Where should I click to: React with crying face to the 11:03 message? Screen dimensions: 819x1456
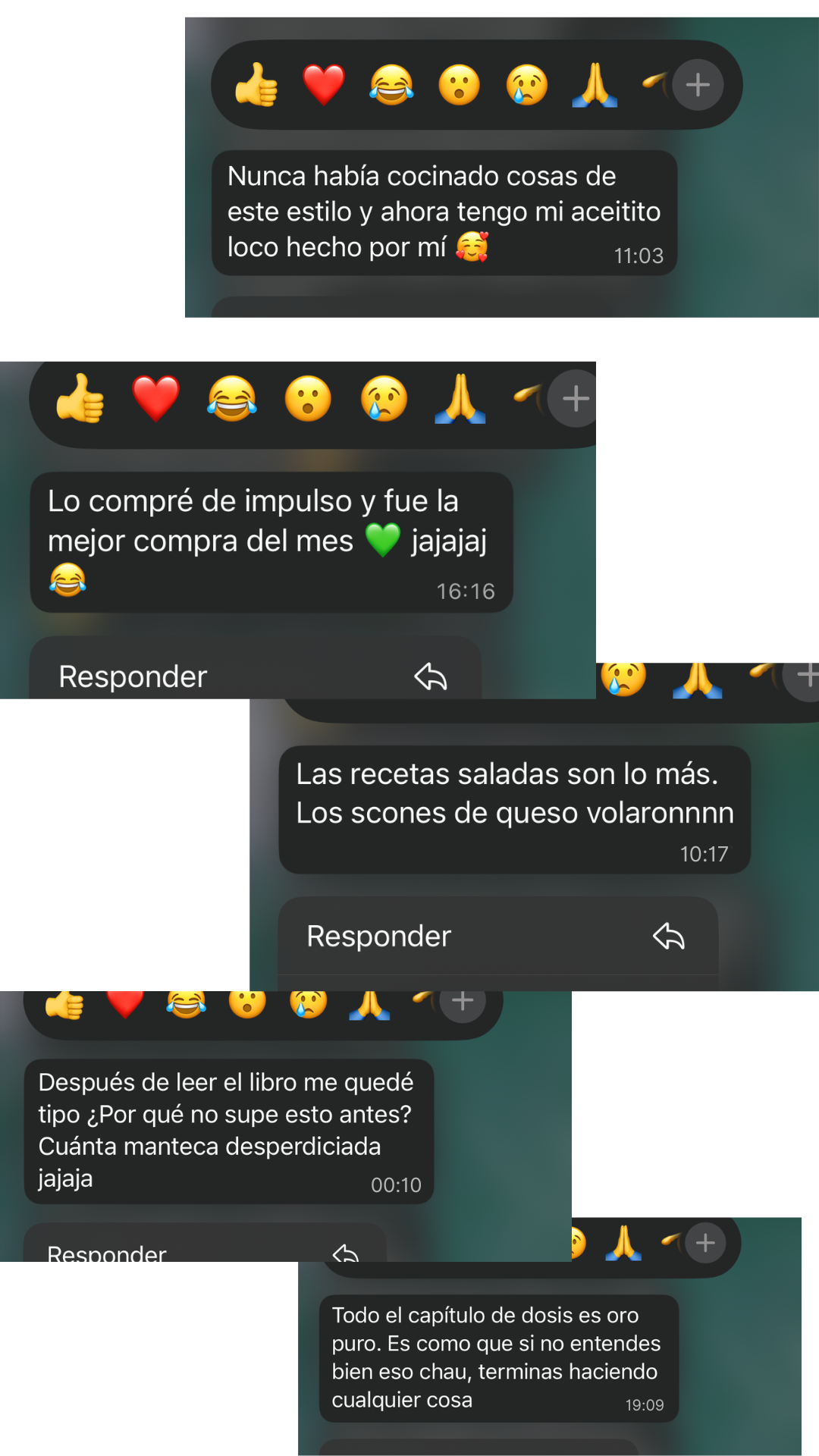click(527, 84)
